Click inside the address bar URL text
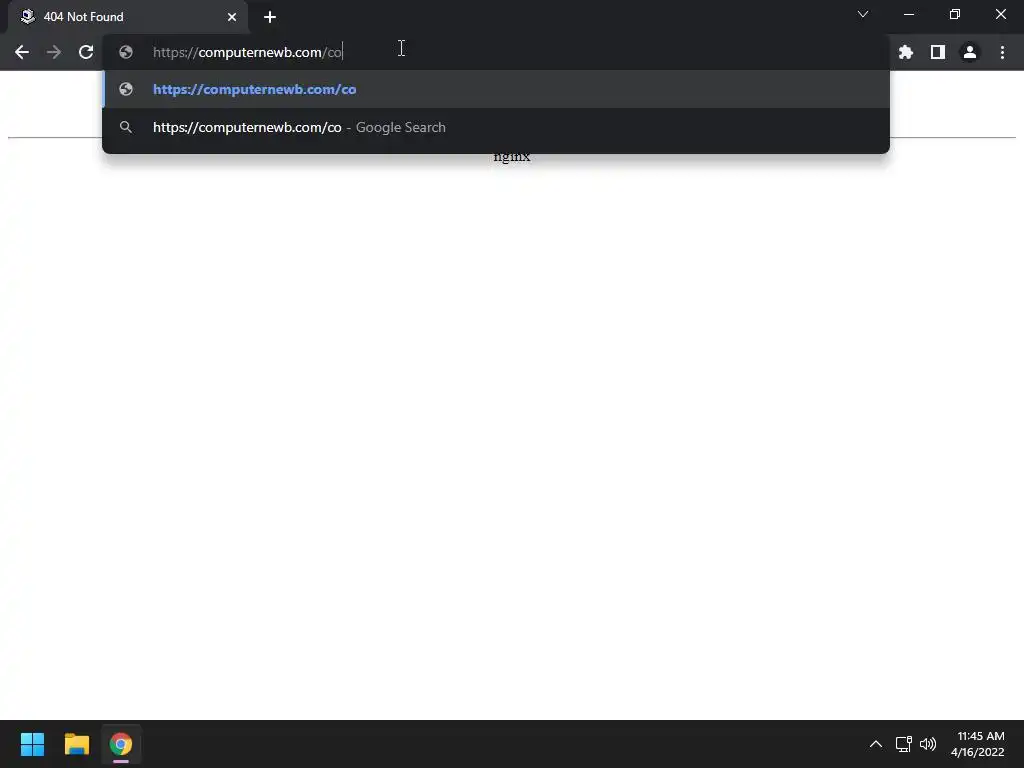 pyautogui.click(x=248, y=52)
